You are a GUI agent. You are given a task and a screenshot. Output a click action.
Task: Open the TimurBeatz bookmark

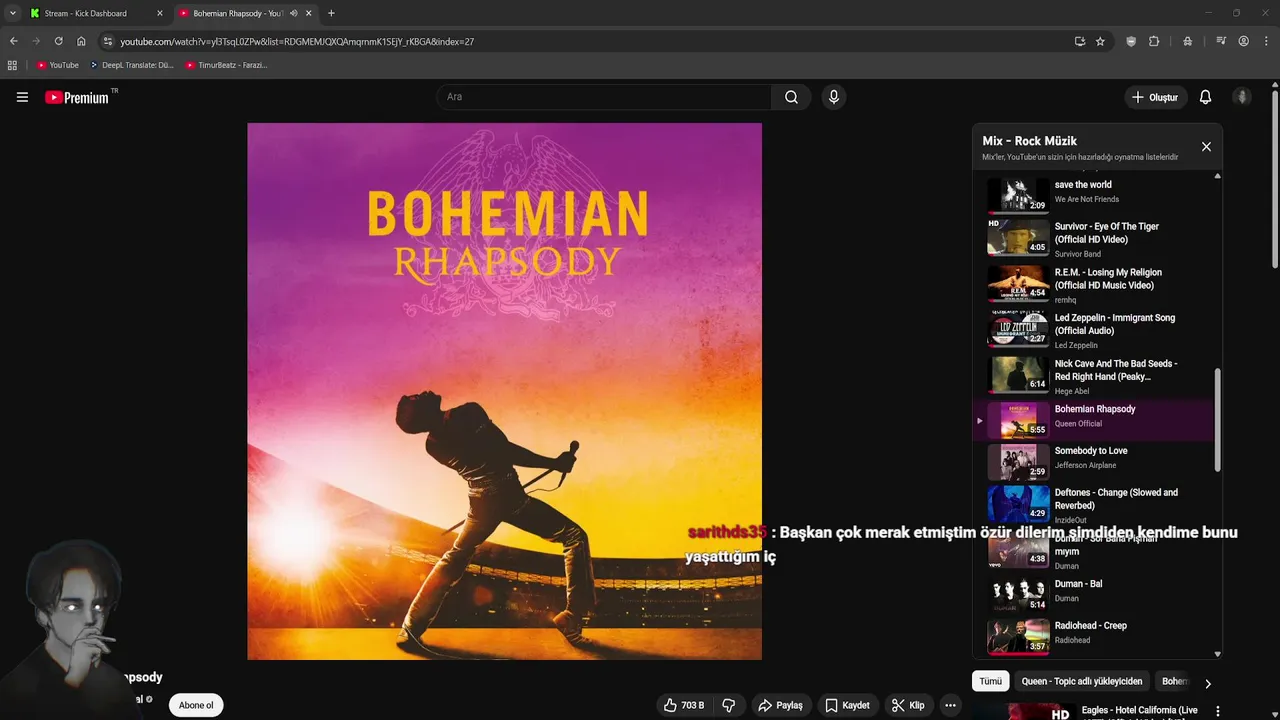226,65
